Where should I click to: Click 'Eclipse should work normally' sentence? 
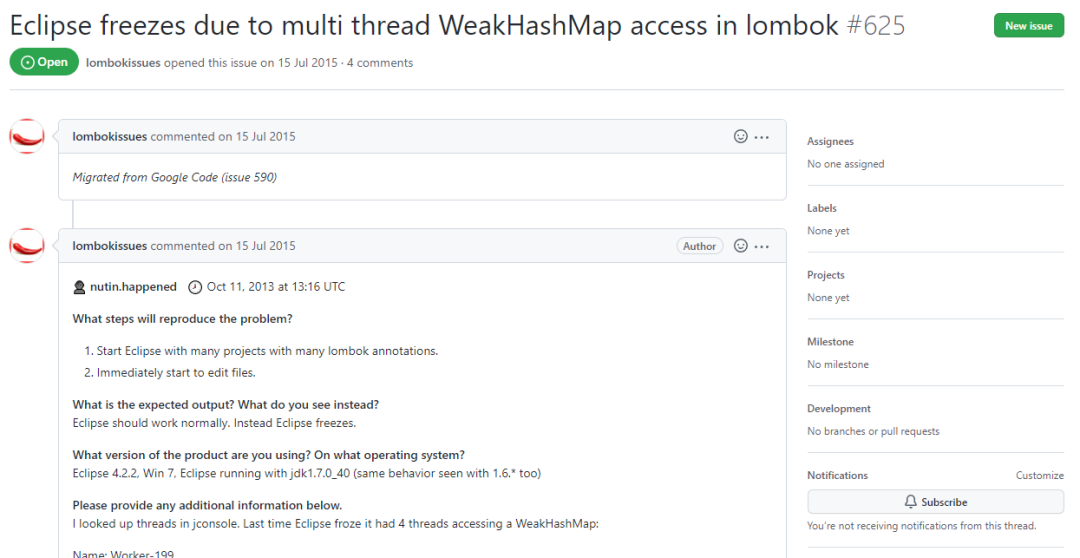coord(214,423)
